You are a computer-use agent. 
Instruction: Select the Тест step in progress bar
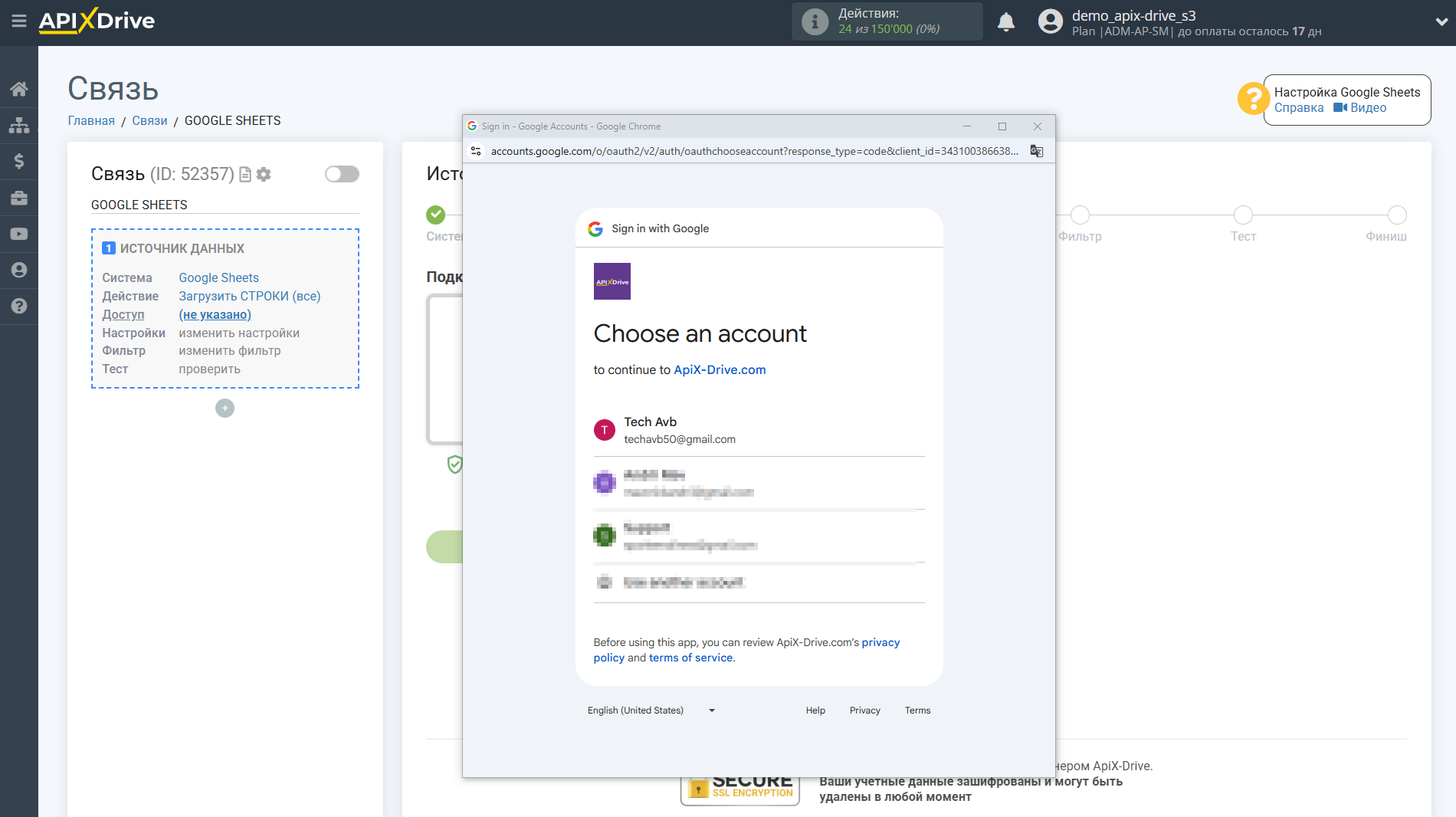1243,215
